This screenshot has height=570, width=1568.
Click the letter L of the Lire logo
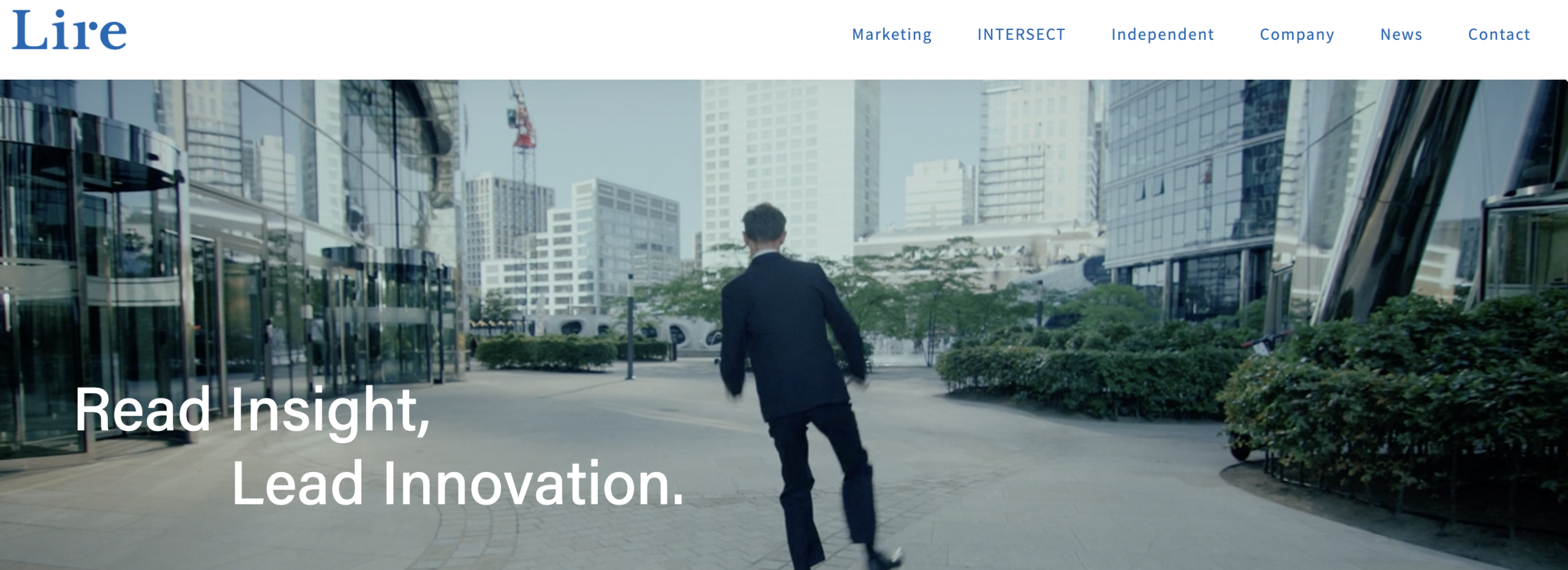click(29, 29)
